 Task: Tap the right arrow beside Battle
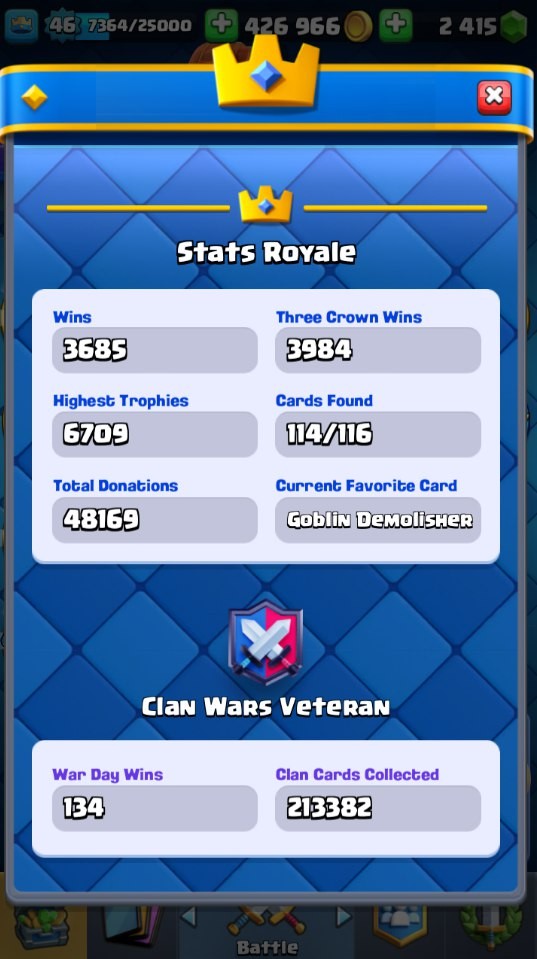[x=344, y=916]
